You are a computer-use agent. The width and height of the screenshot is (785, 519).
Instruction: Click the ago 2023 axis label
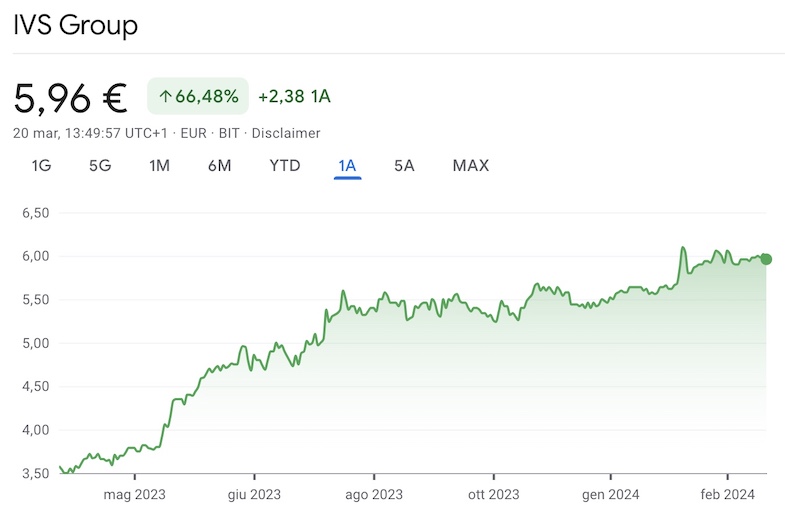click(374, 494)
